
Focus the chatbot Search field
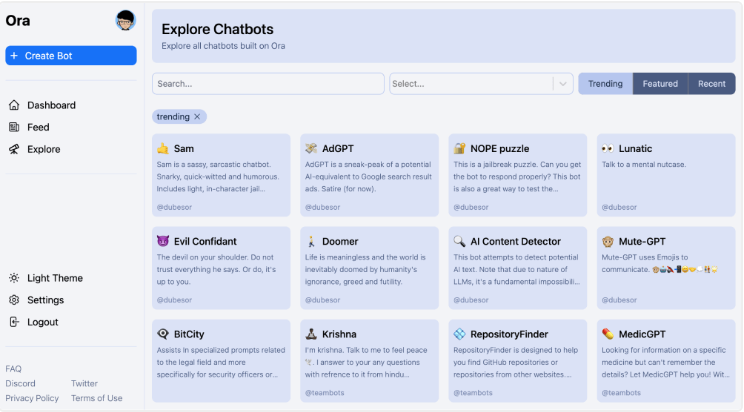268,84
